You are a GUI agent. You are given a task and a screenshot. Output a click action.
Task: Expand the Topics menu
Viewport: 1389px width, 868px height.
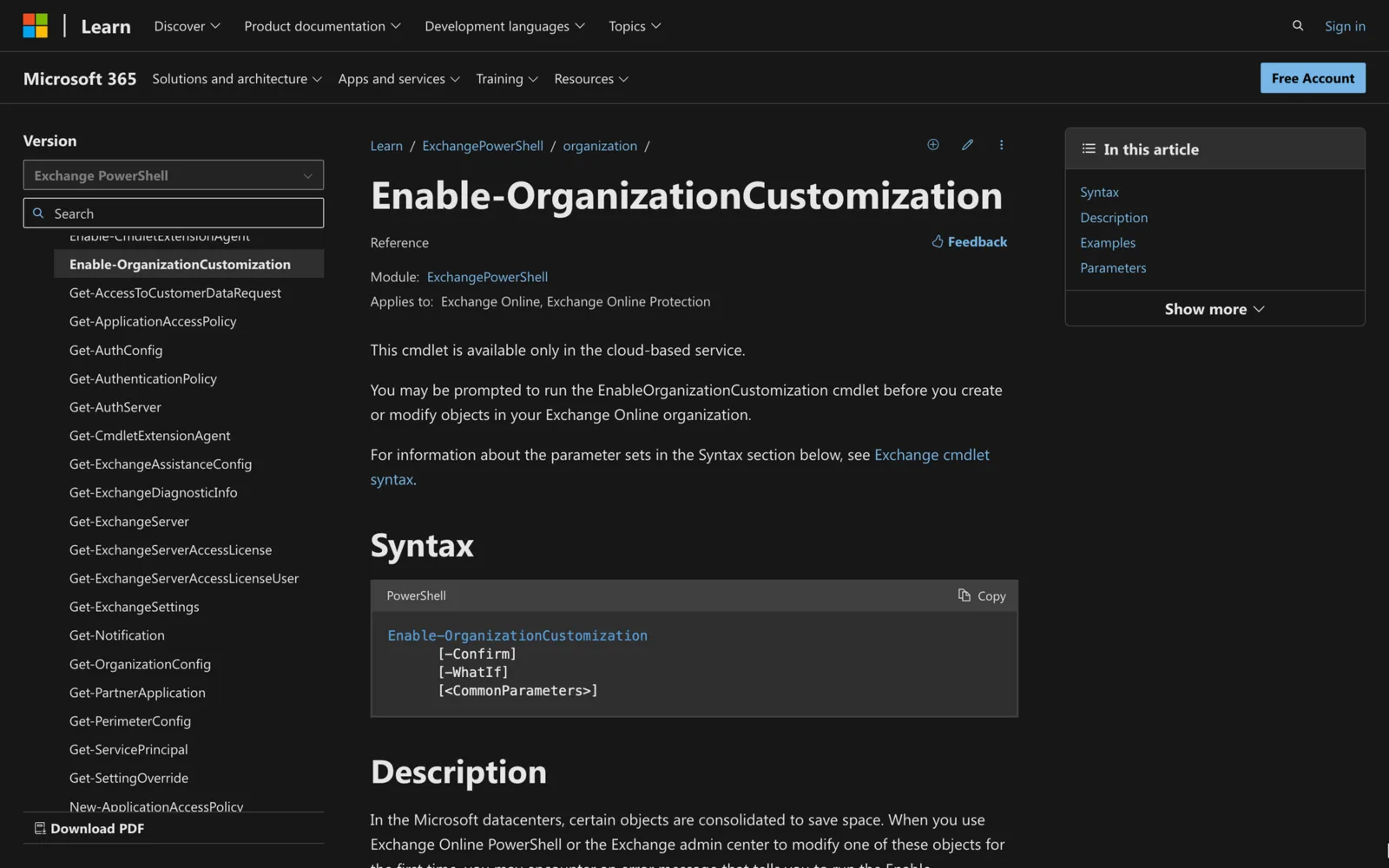tap(635, 26)
